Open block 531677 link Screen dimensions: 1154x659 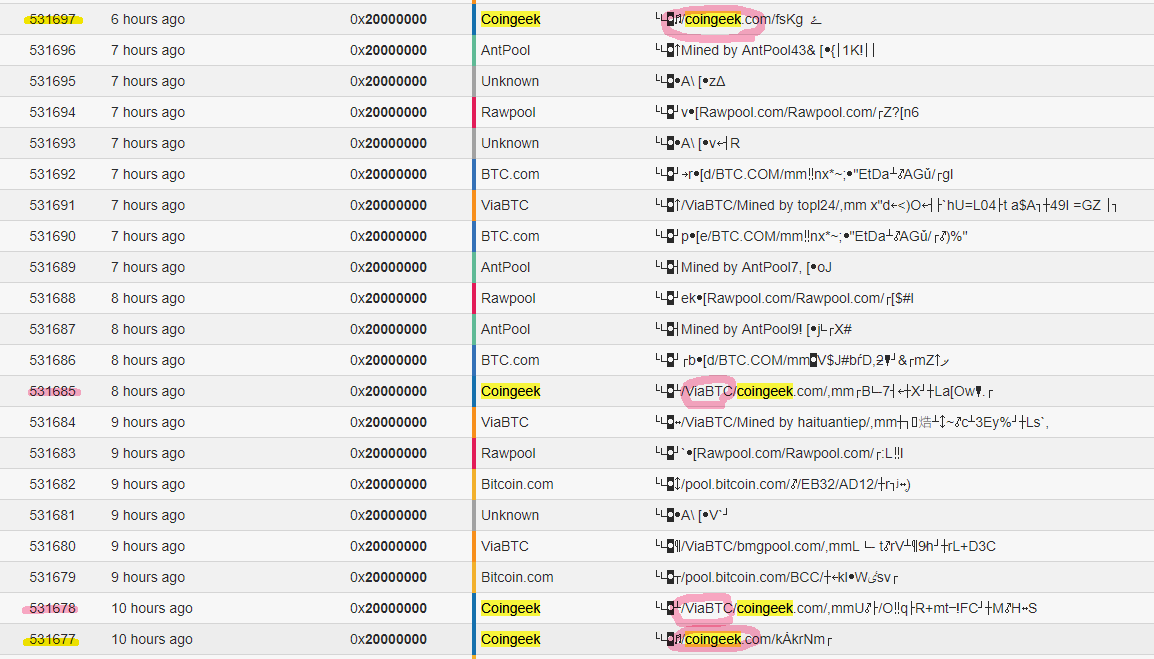tap(52, 639)
